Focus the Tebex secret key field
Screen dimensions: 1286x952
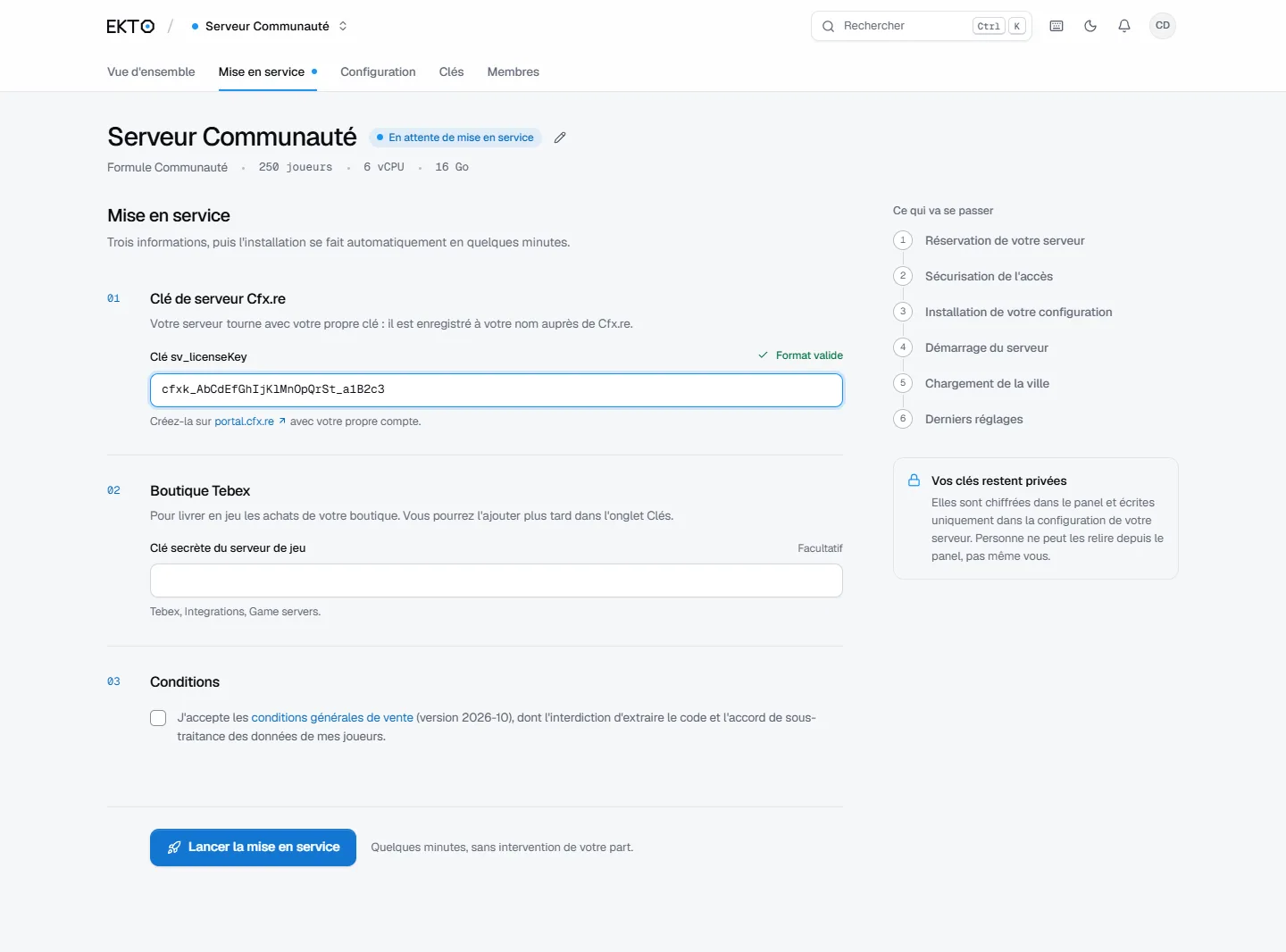pyautogui.click(x=497, y=580)
